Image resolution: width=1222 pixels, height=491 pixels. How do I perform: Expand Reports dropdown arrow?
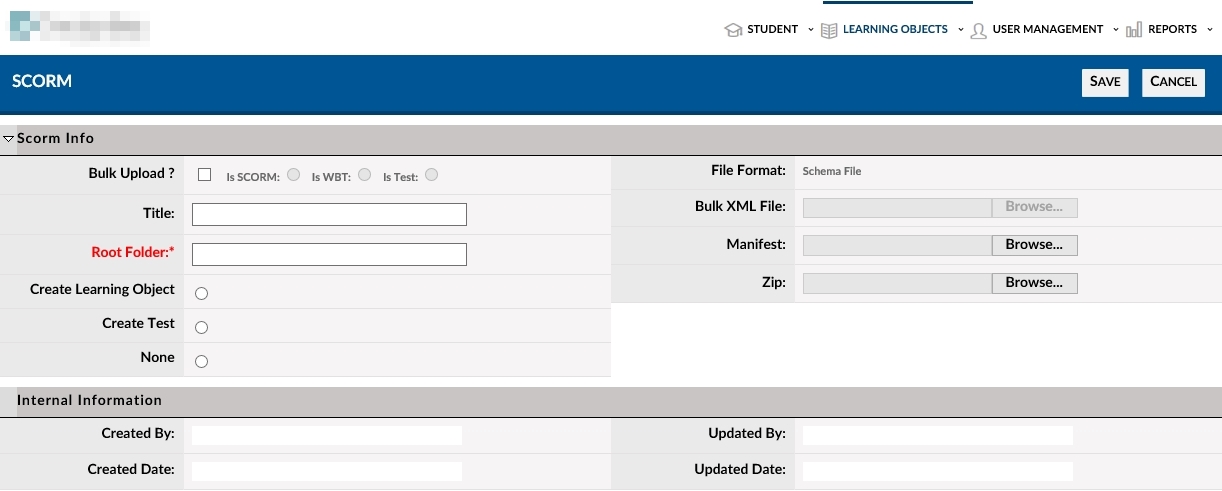click(1209, 30)
